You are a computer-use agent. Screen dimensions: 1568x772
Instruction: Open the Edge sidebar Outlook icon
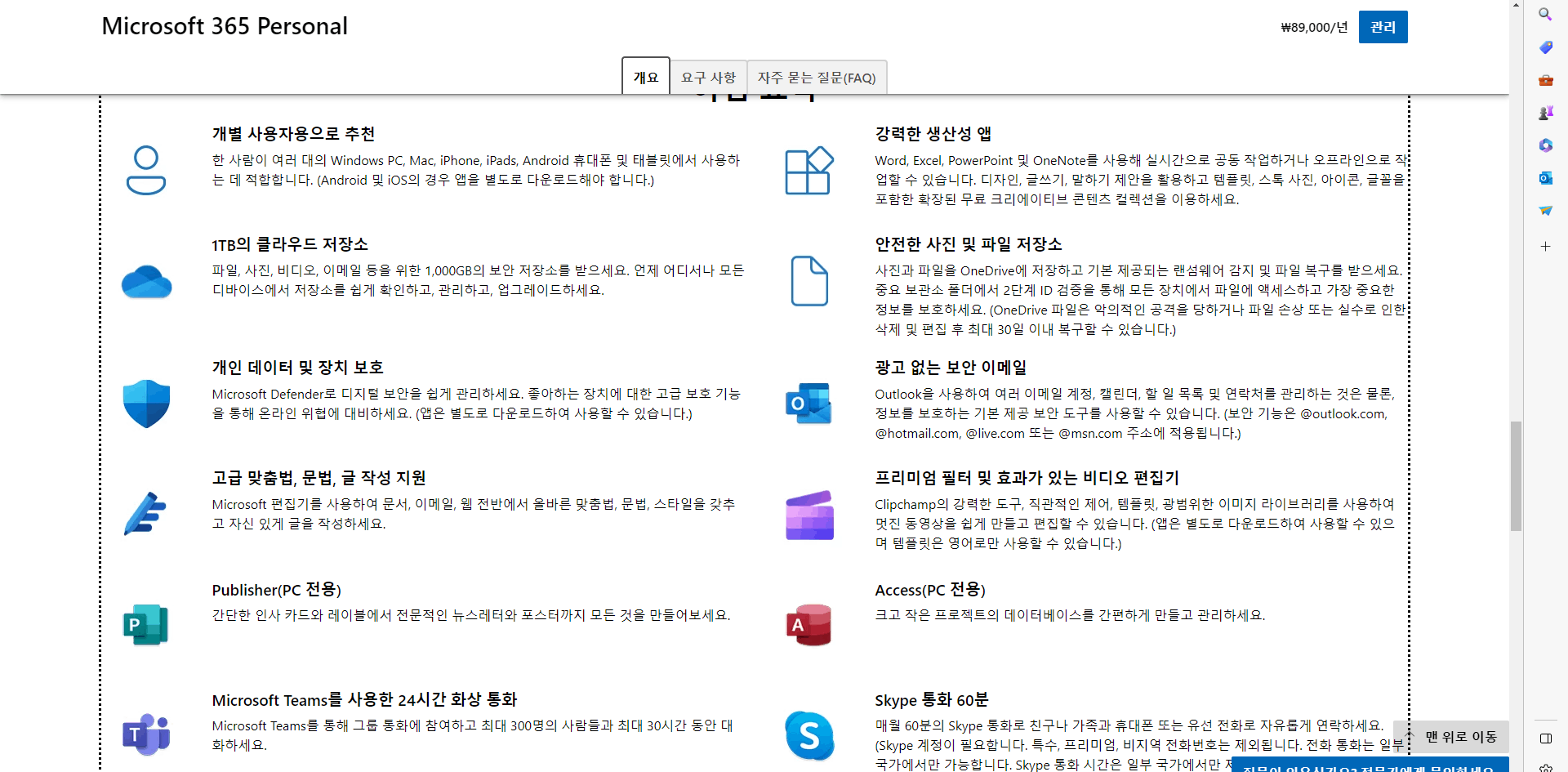[x=1545, y=178]
